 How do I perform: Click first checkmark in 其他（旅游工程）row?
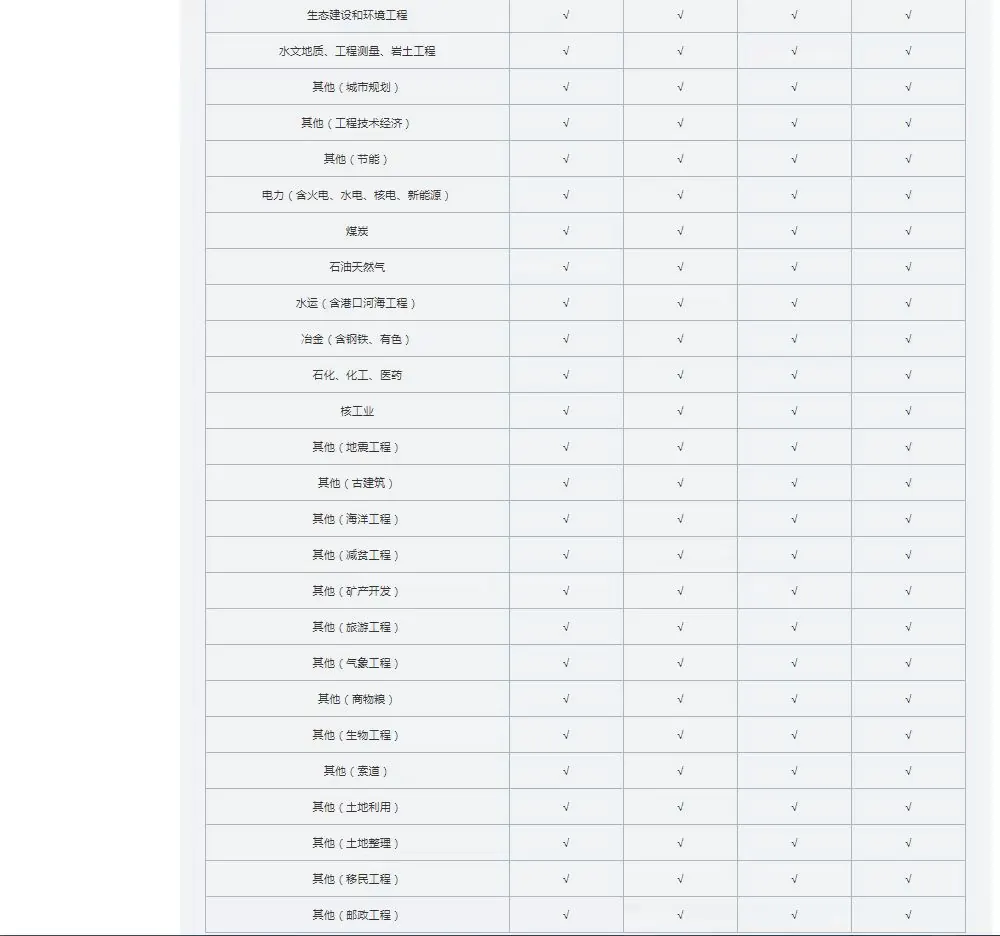coord(566,627)
